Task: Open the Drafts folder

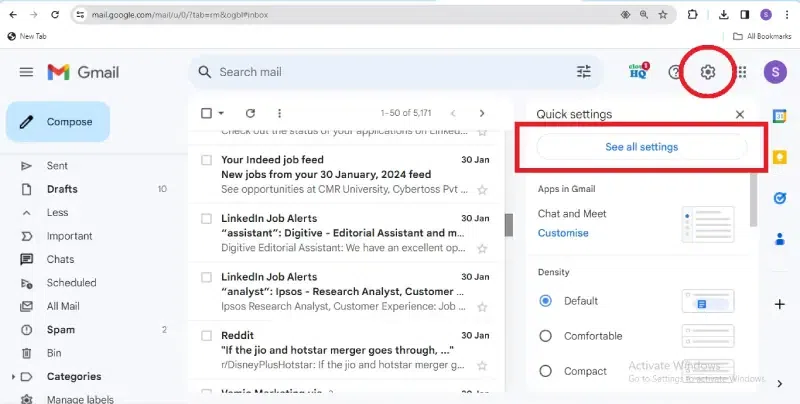Action: pos(62,189)
